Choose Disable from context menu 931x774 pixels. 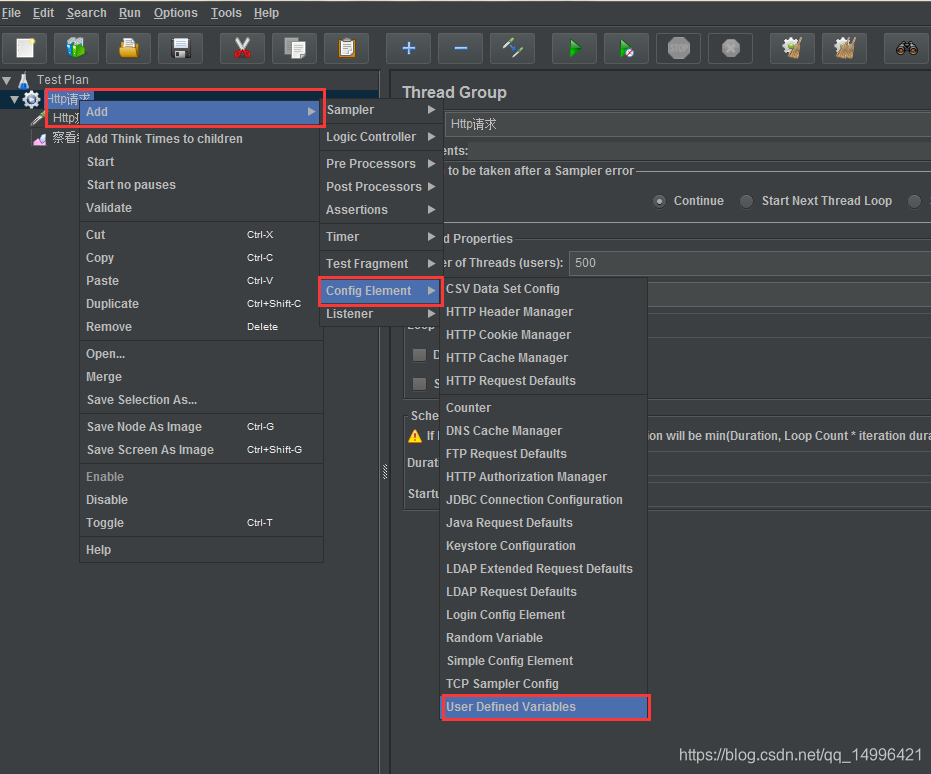click(201, 500)
